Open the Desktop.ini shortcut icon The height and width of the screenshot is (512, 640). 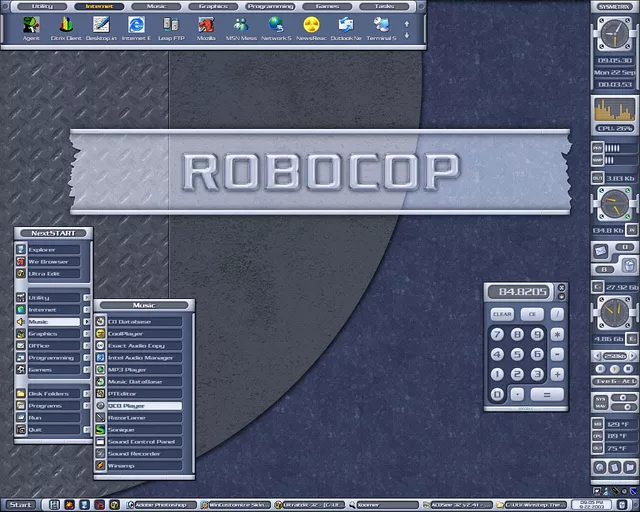click(101, 25)
